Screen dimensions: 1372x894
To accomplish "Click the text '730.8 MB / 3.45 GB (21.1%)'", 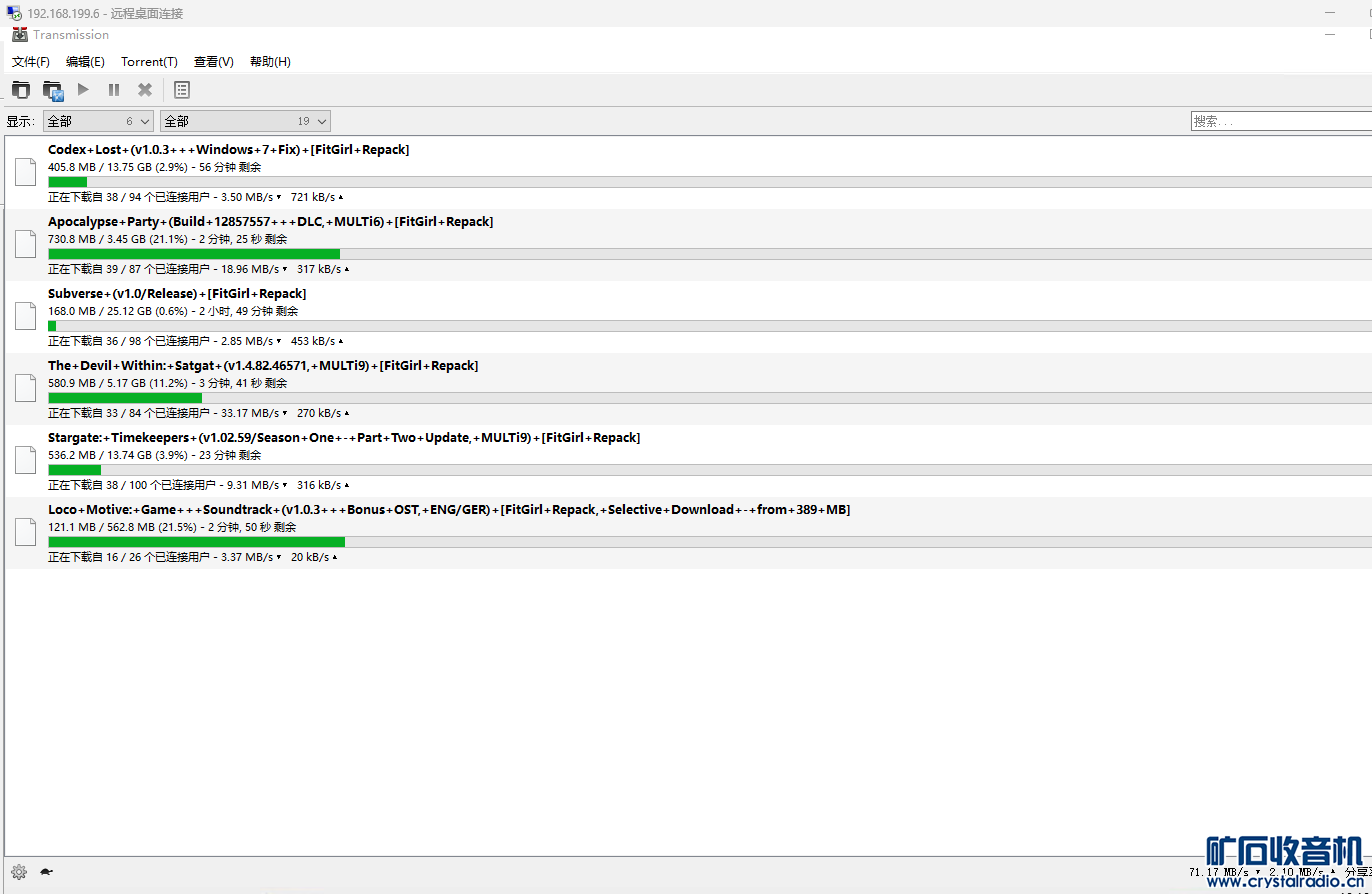I will tap(118, 240).
